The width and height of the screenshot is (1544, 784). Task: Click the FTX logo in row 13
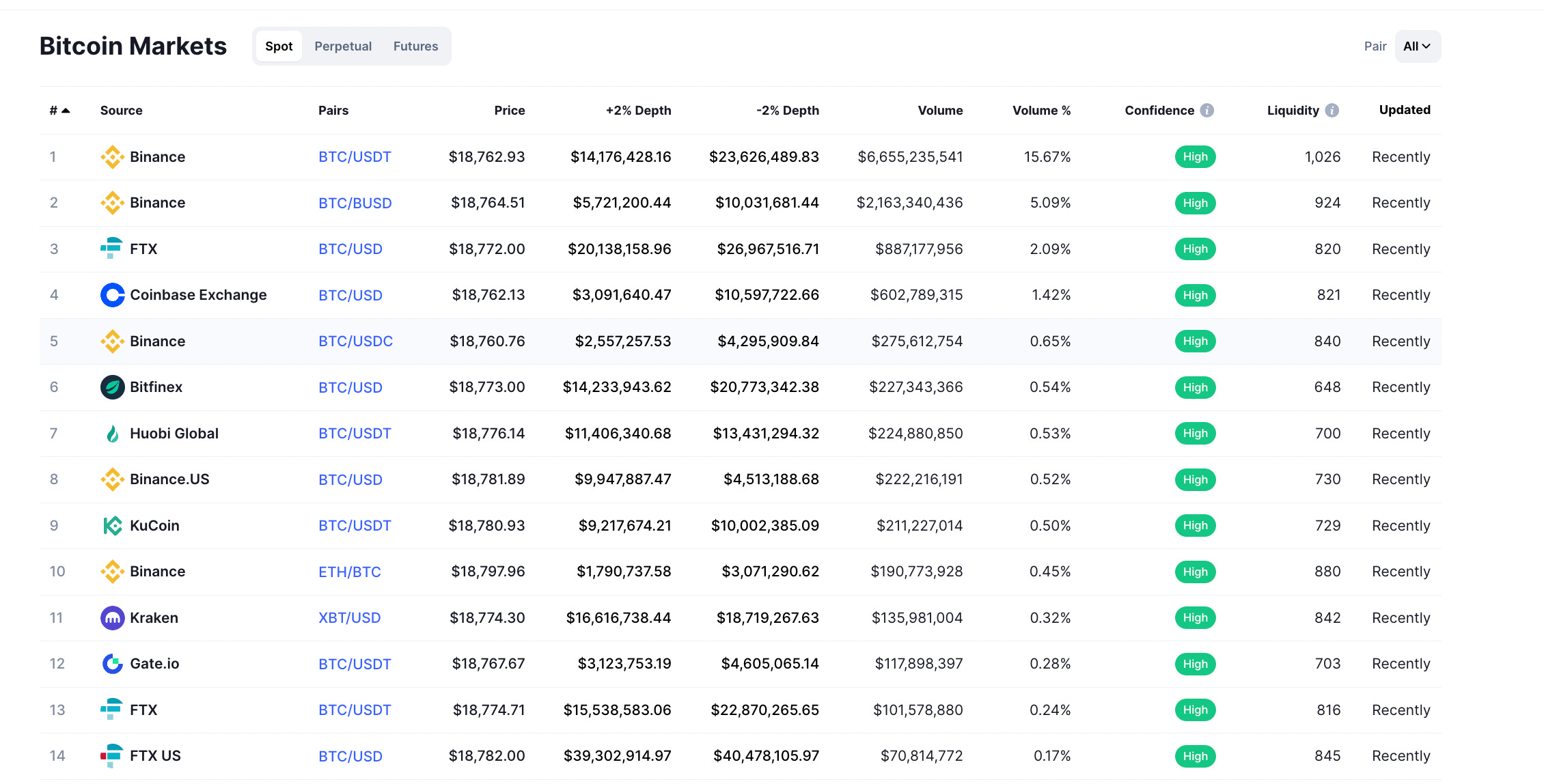coord(112,710)
